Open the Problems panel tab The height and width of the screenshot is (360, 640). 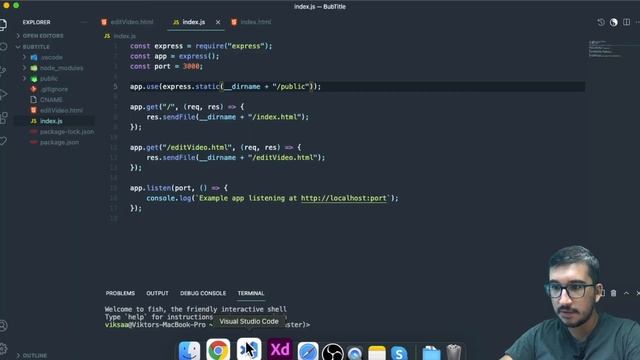click(120, 293)
